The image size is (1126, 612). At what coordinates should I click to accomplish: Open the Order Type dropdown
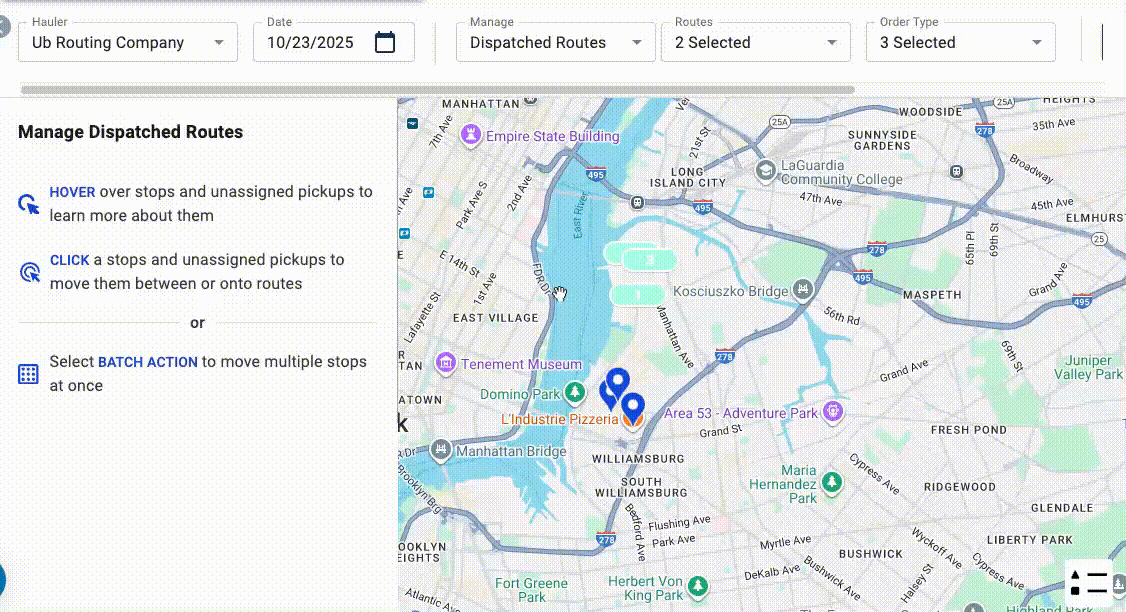point(1037,43)
